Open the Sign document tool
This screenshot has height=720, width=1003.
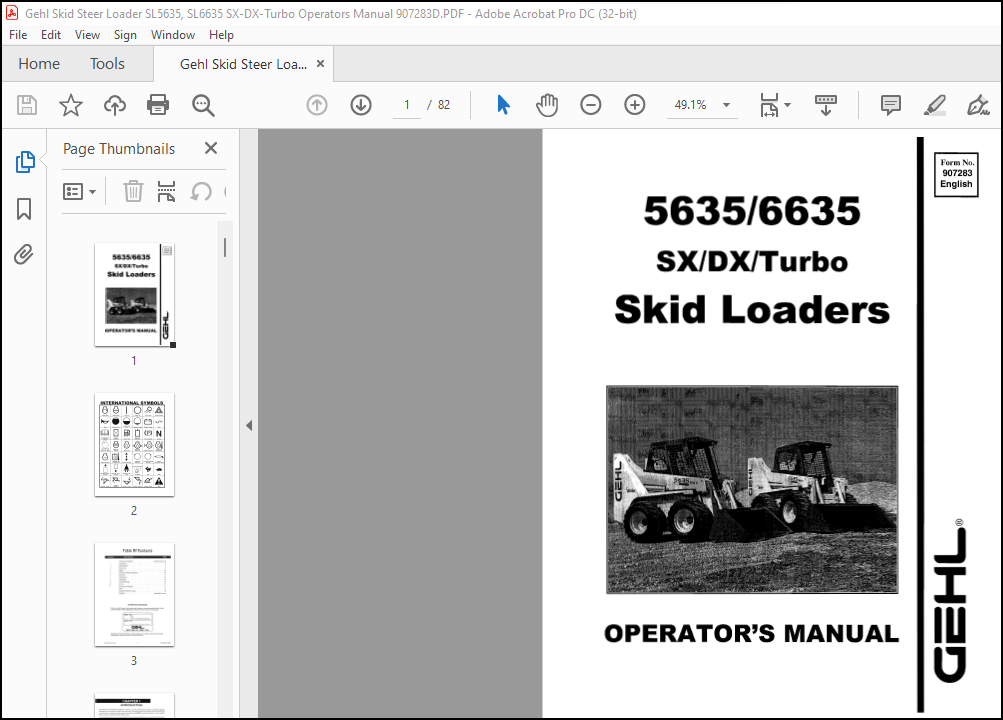tap(978, 105)
